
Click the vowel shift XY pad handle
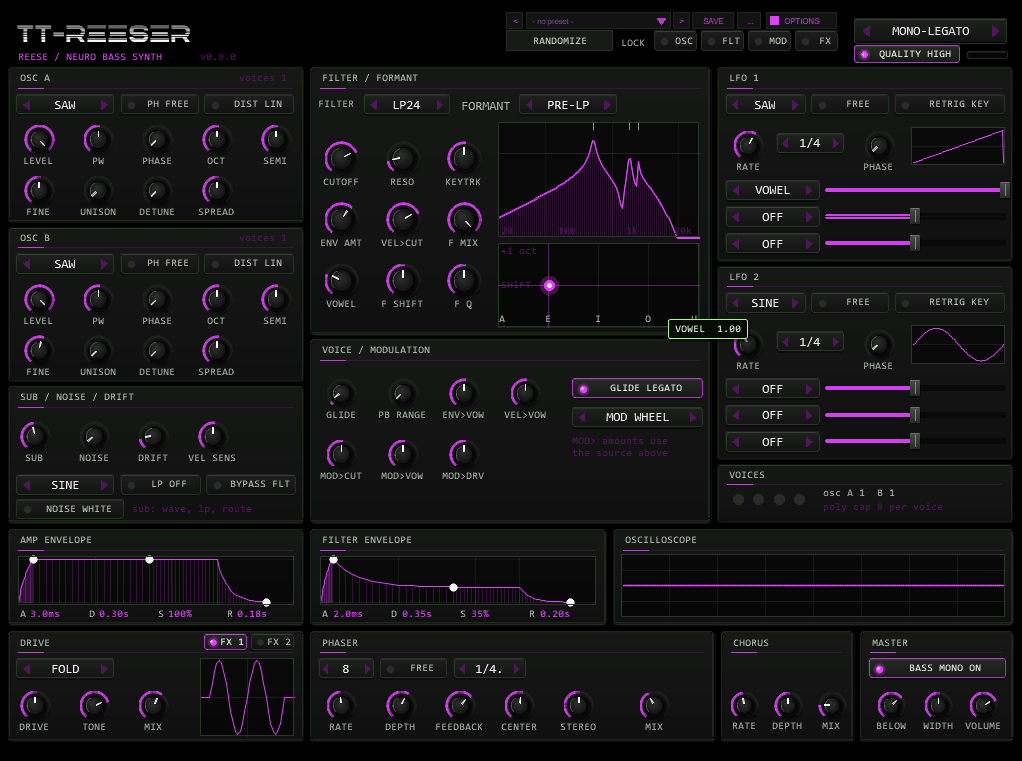click(x=549, y=285)
